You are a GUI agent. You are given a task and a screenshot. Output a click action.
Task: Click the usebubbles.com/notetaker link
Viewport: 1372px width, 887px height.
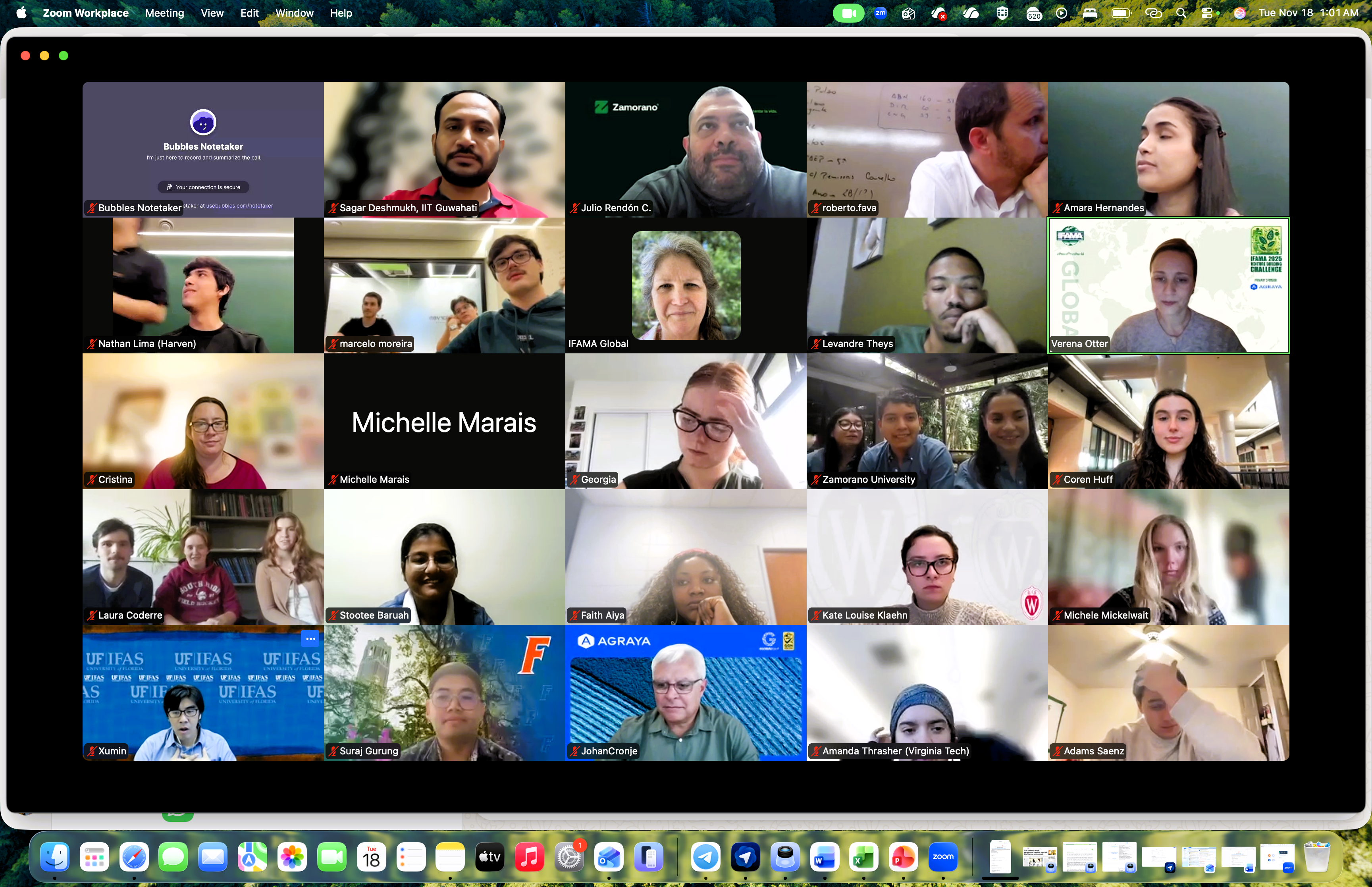coord(239,206)
